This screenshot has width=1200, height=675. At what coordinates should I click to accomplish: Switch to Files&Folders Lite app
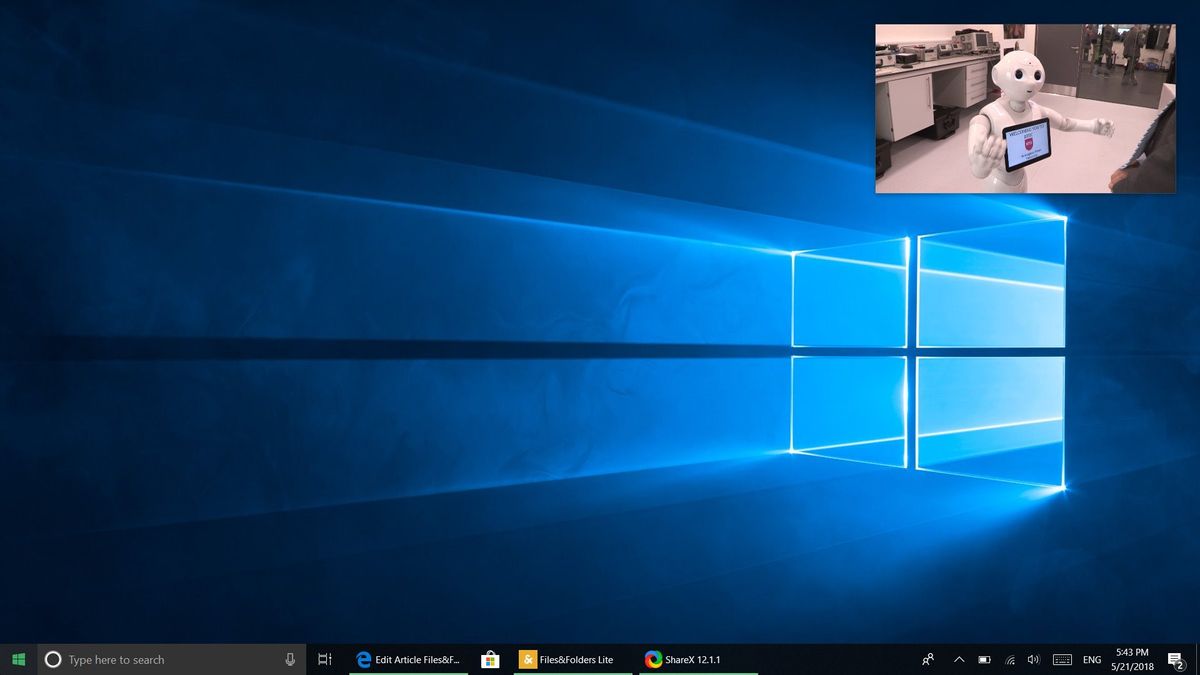(x=571, y=659)
